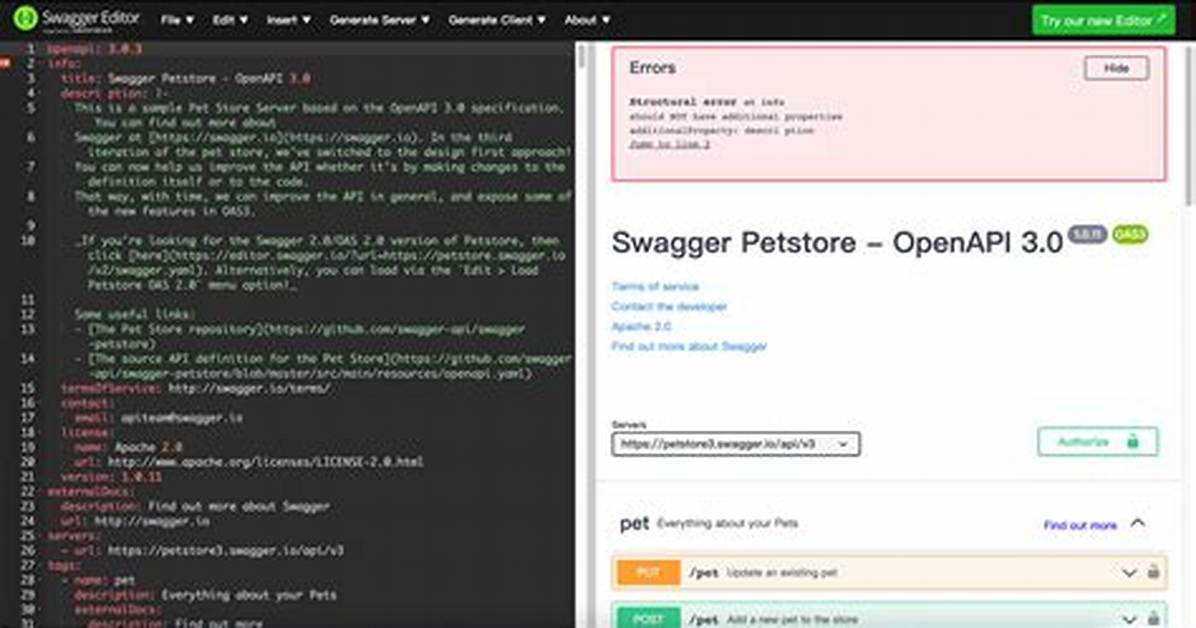Image resolution: width=1196 pixels, height=628 pixels.
Task: Click the OAS3 badge next to title
Action: (1130, 233)
